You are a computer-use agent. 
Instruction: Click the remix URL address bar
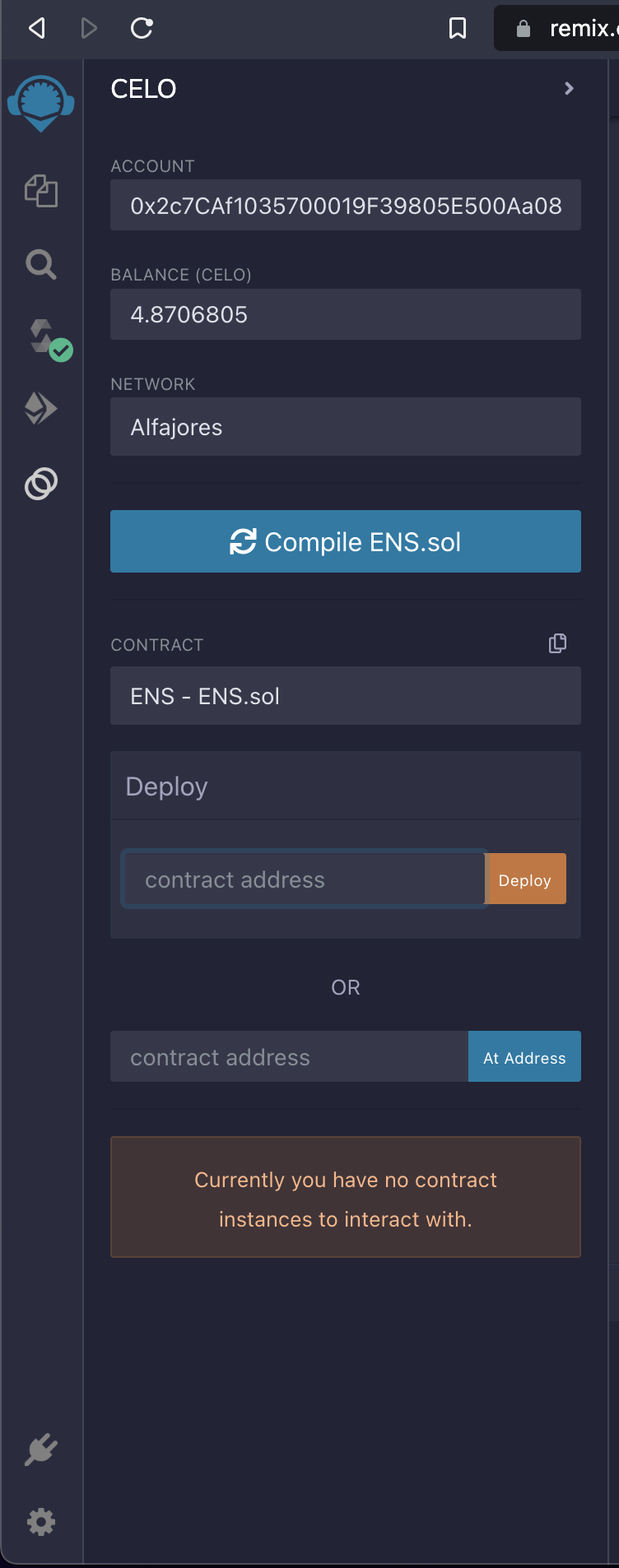(x=576, y=28)
